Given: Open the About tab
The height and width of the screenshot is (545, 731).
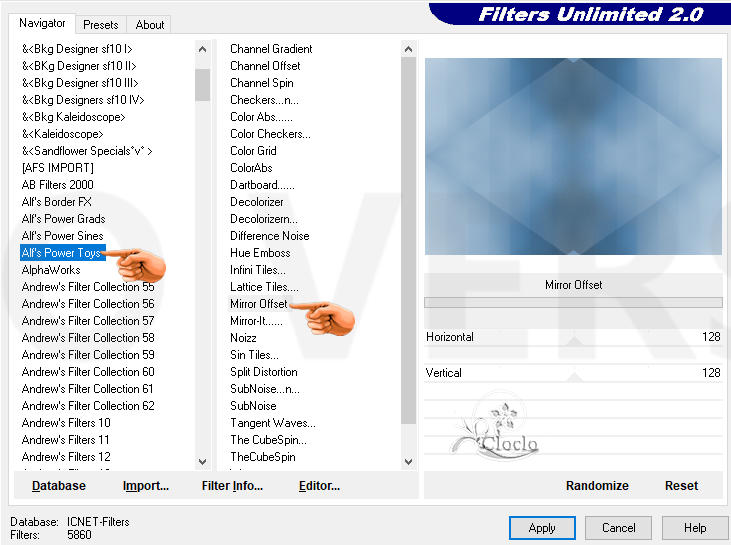Looking at the screenshot, I should tap(150, 25).
